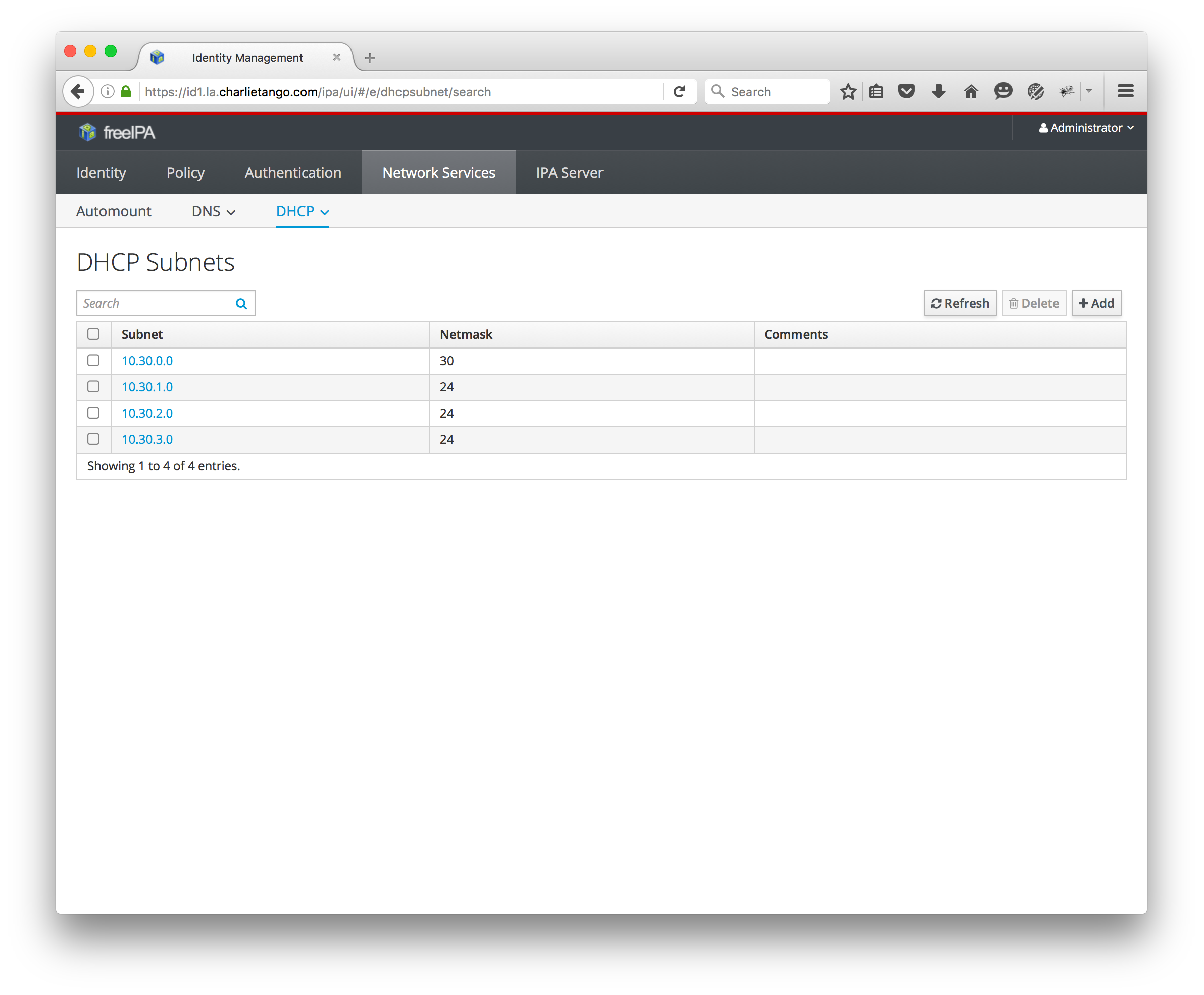Open the 10.30.1.0 subnet link
Viewport: 1204px width, 995px height.
(x=146, y=387)
